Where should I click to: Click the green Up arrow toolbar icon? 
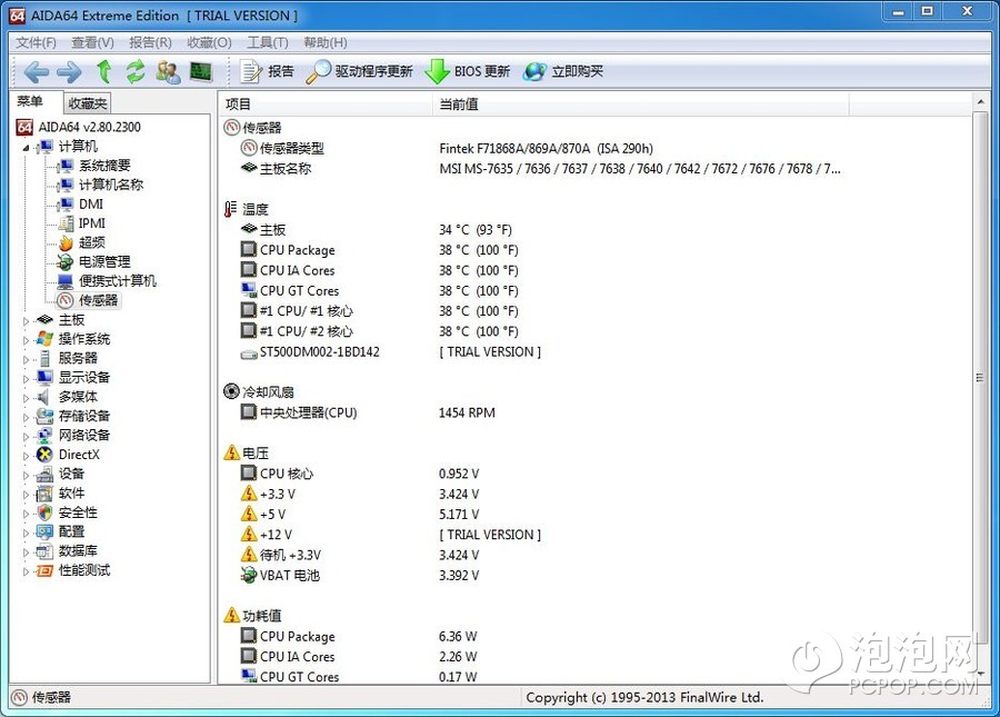[x=104, y=71]
